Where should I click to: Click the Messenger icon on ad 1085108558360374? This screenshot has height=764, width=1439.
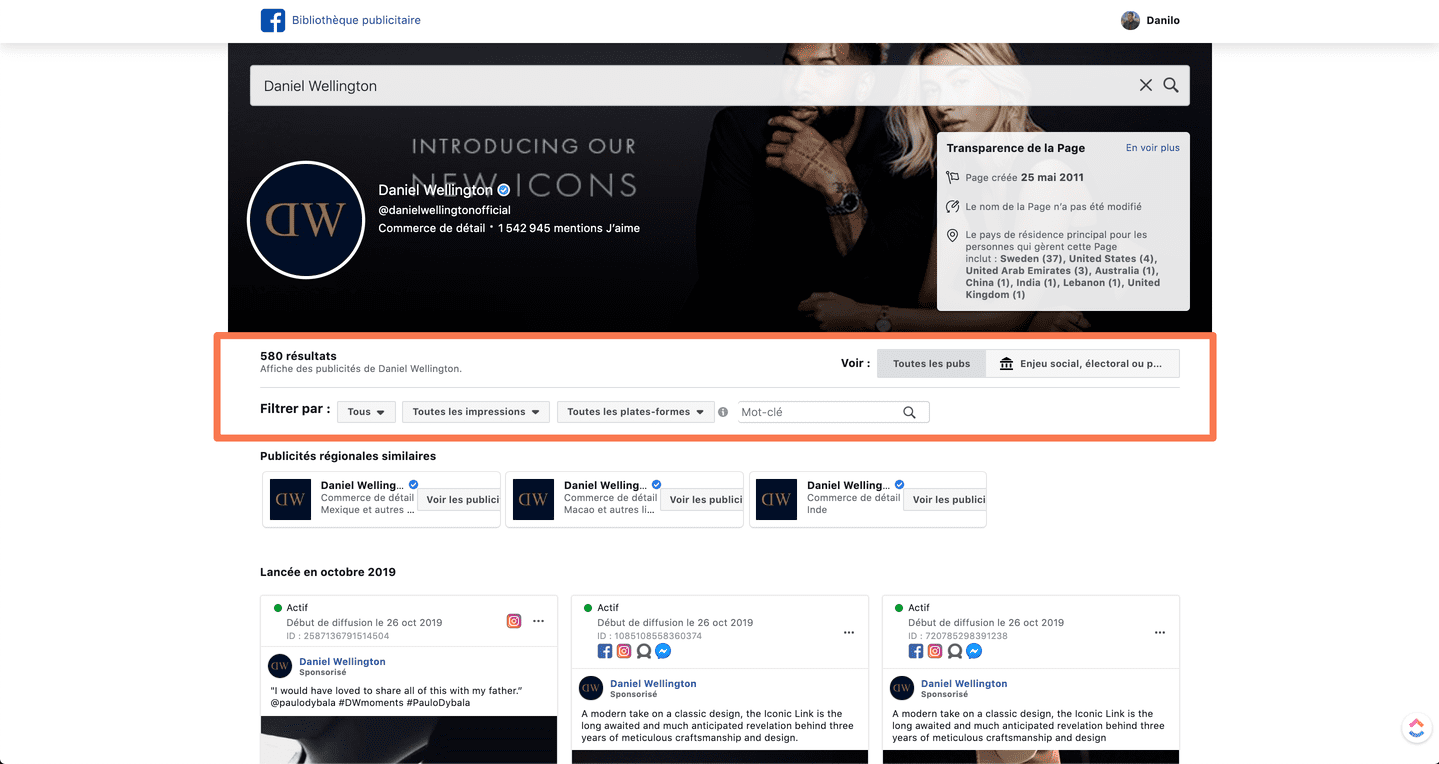pos(663,651)
